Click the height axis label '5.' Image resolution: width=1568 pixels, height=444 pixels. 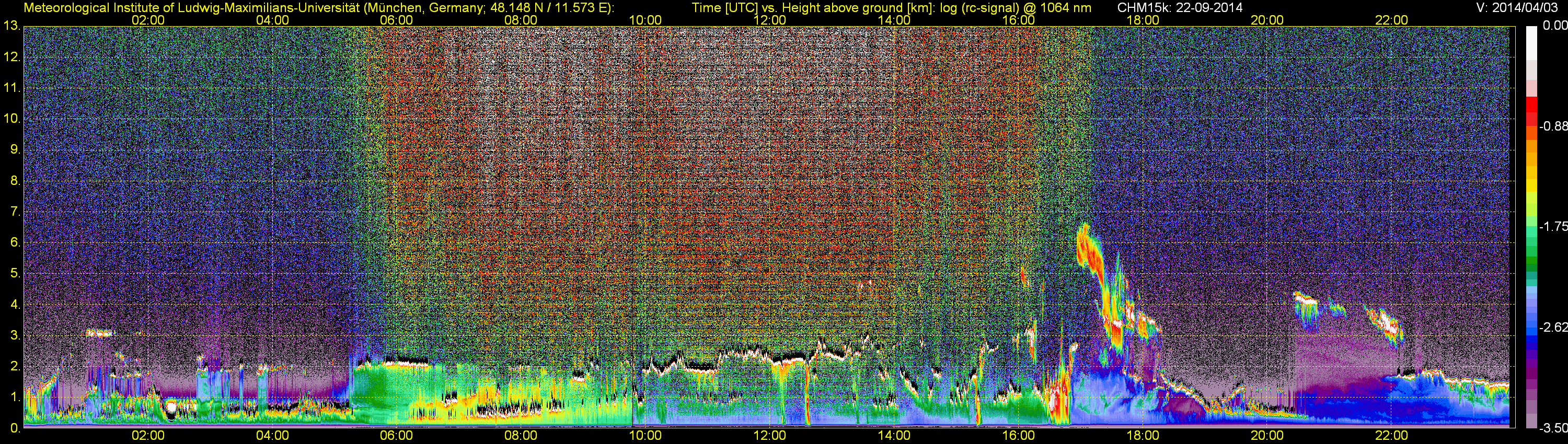15,274
